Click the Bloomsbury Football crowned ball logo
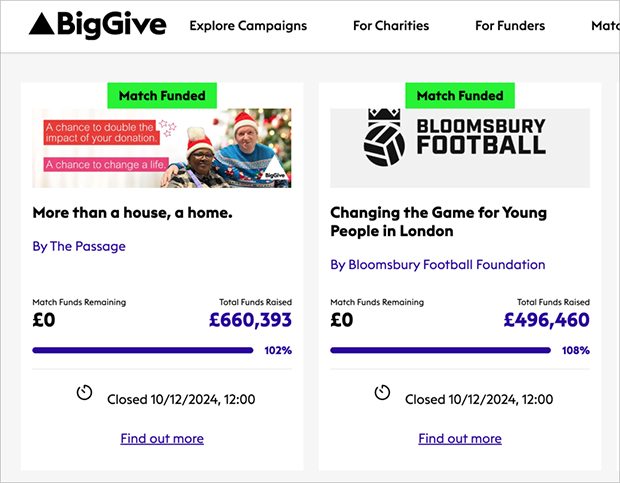 pyautogui.click(x=384, y=138)
